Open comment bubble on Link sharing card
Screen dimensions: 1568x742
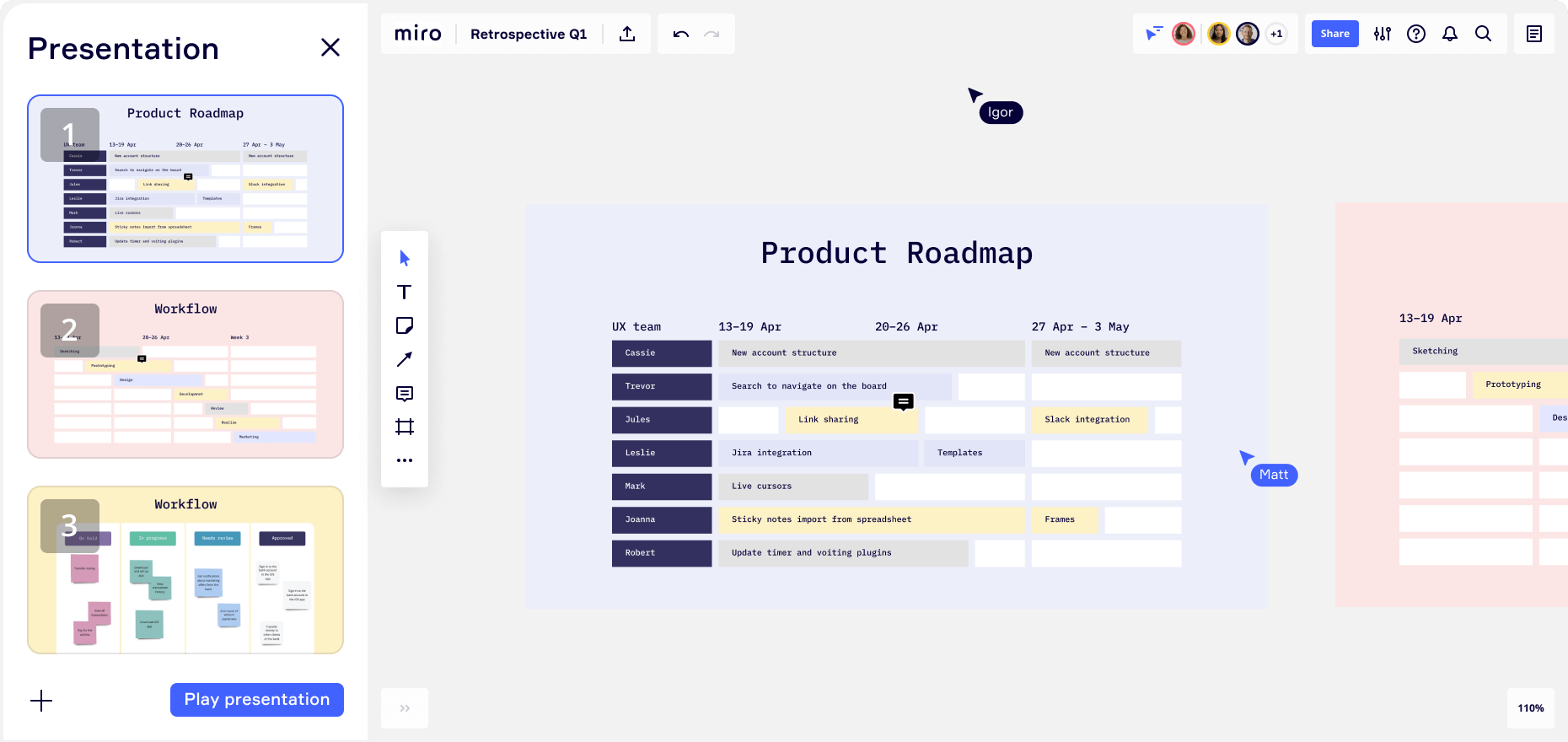pyautogui.click(x=904, y=401)
